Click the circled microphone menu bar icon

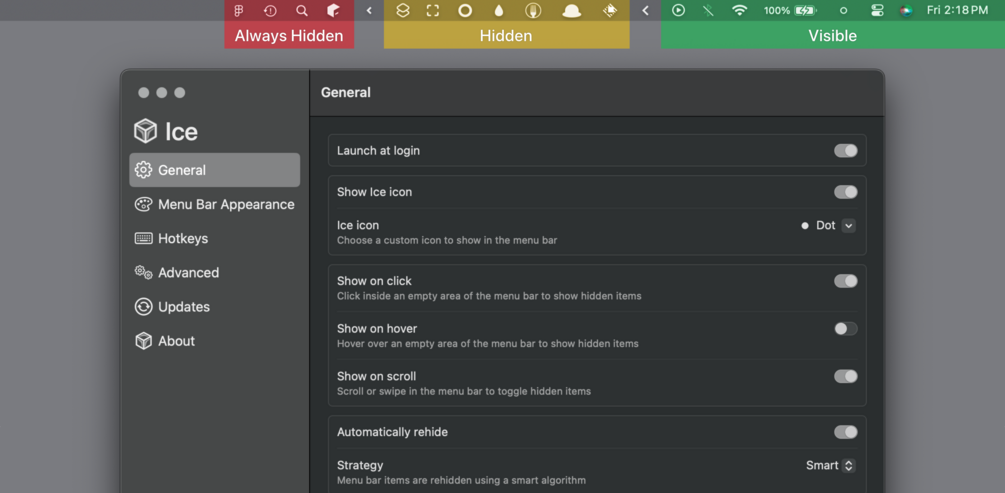[533, 10]
